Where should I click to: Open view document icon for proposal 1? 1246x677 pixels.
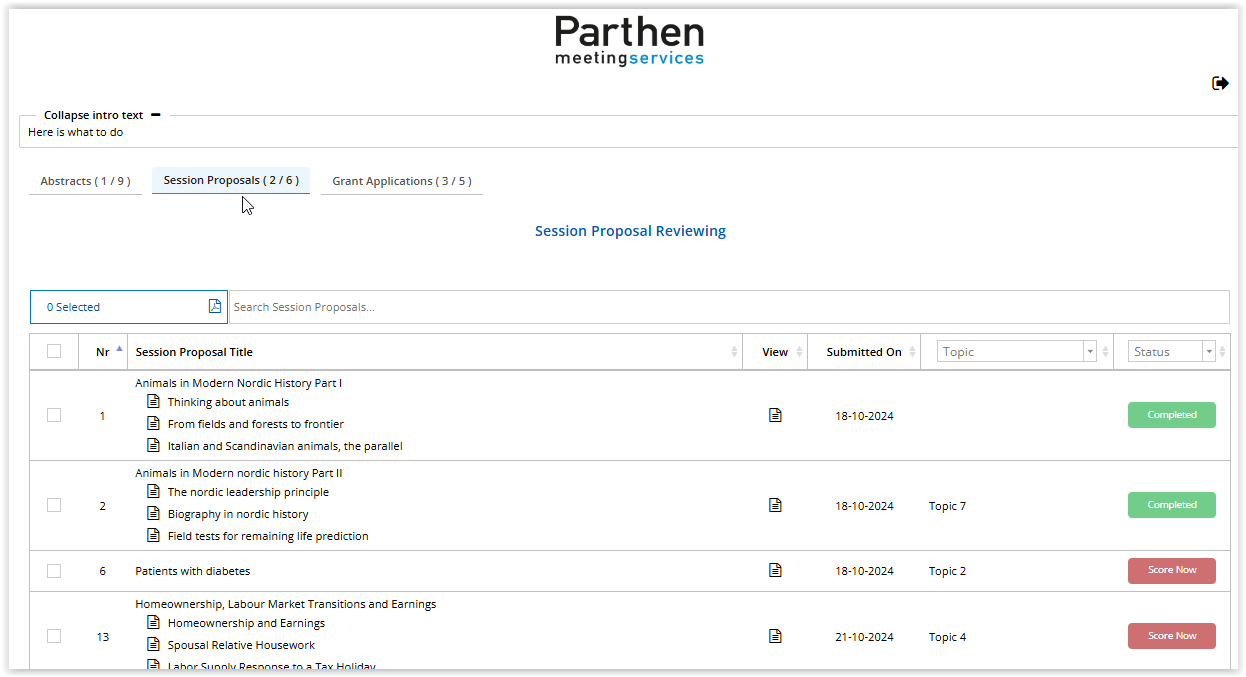point(775,415)
